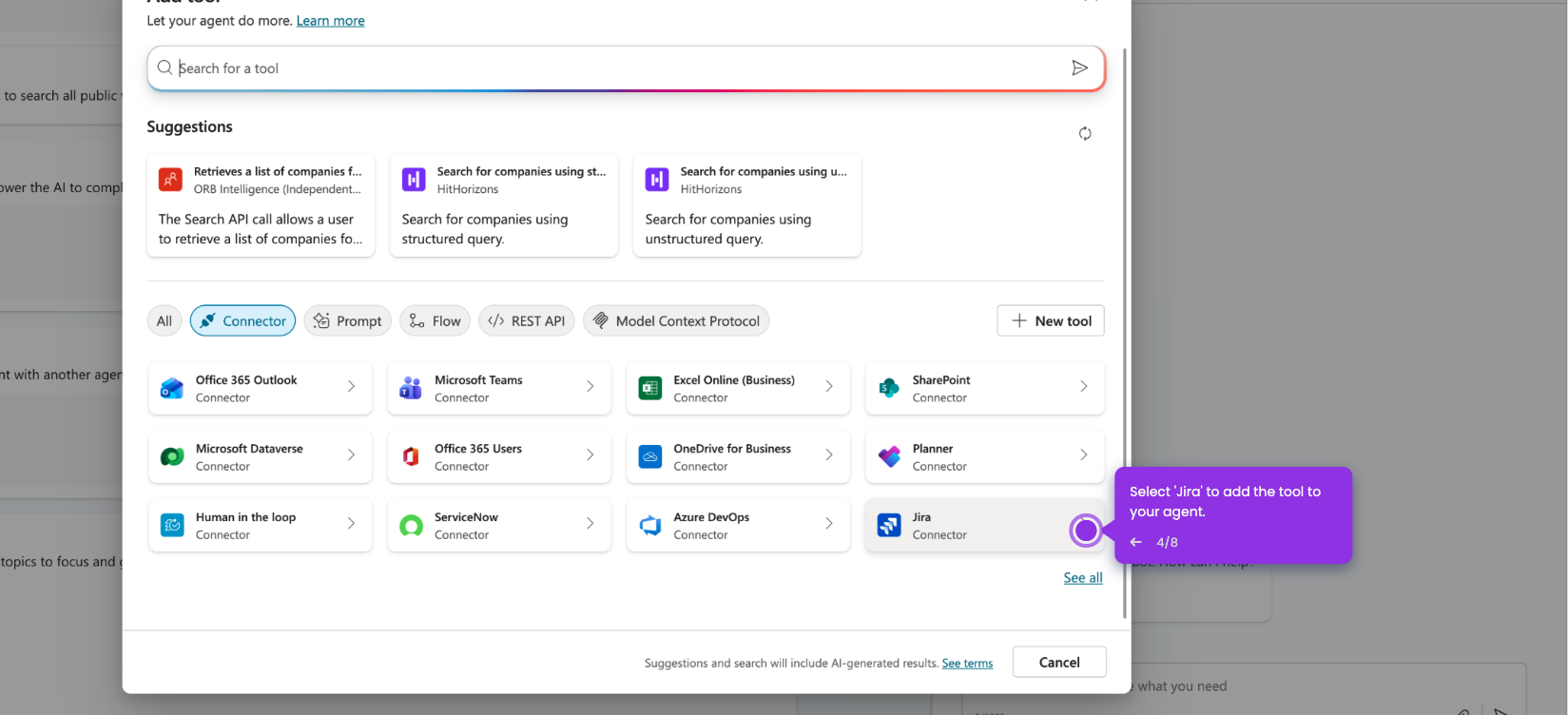Click the Human in the loop icon
The width and height of the screenshot is (1568, 715).
coord(172,525)
